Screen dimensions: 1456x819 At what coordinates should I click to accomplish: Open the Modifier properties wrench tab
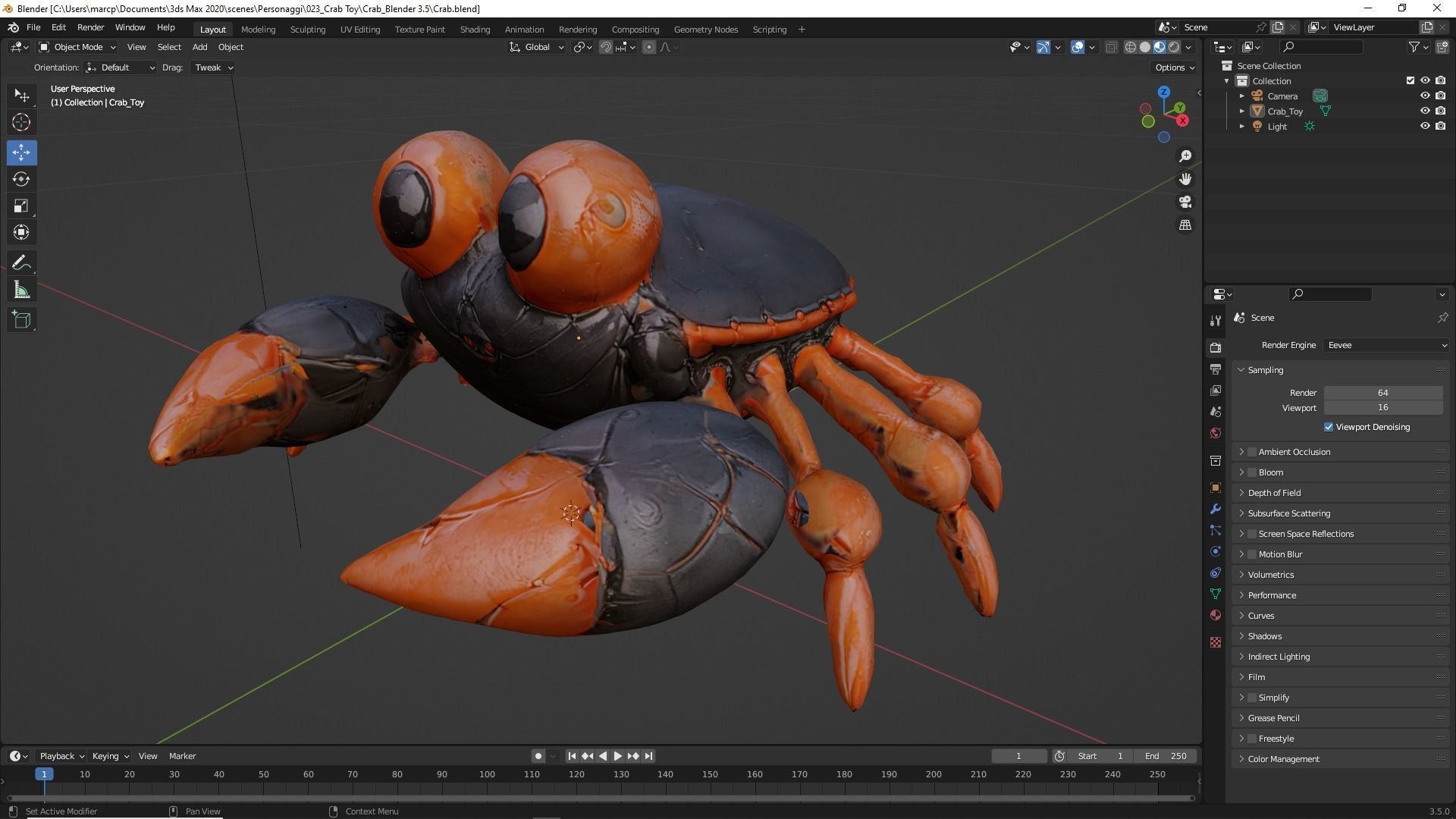[1216, 509]
